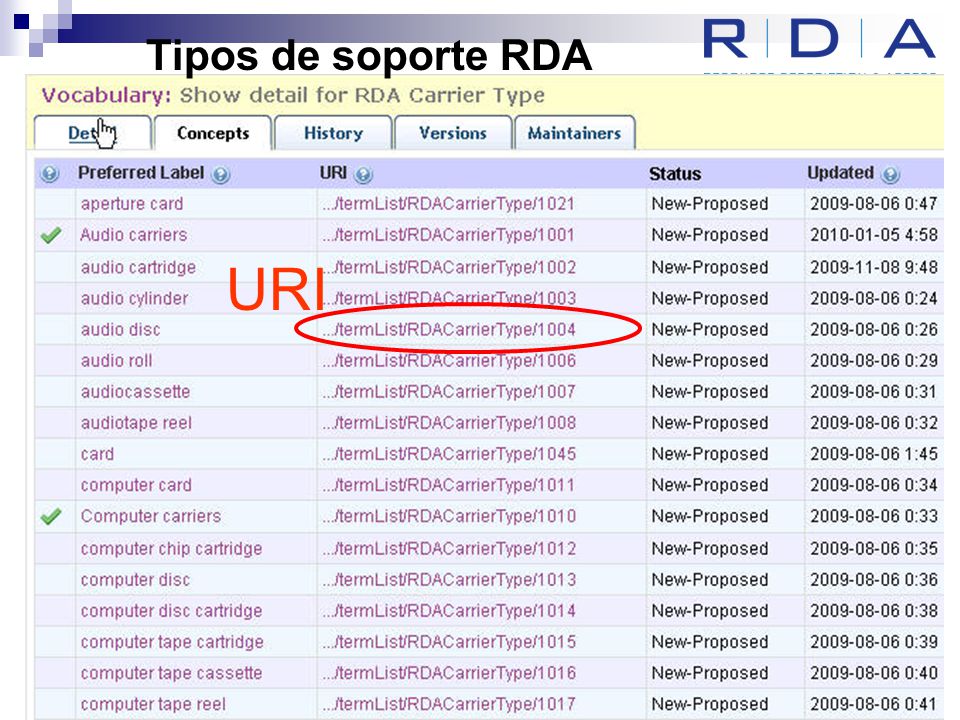Click the RDA logo
Screen dimensions: 960x720
coord(819,39)
